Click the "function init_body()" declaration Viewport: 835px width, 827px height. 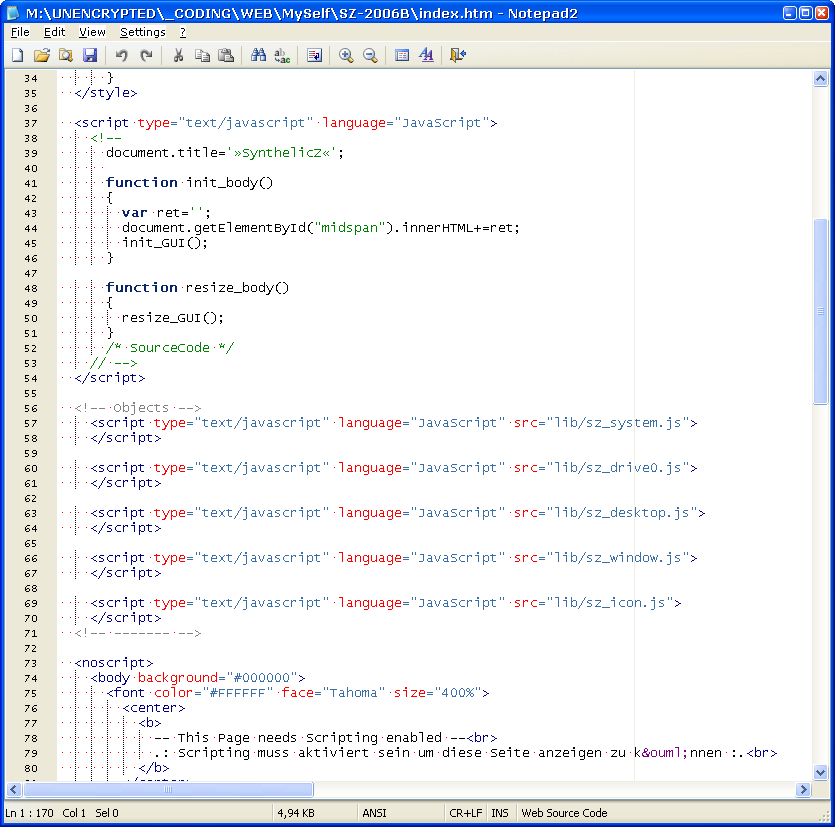(190, 183)
